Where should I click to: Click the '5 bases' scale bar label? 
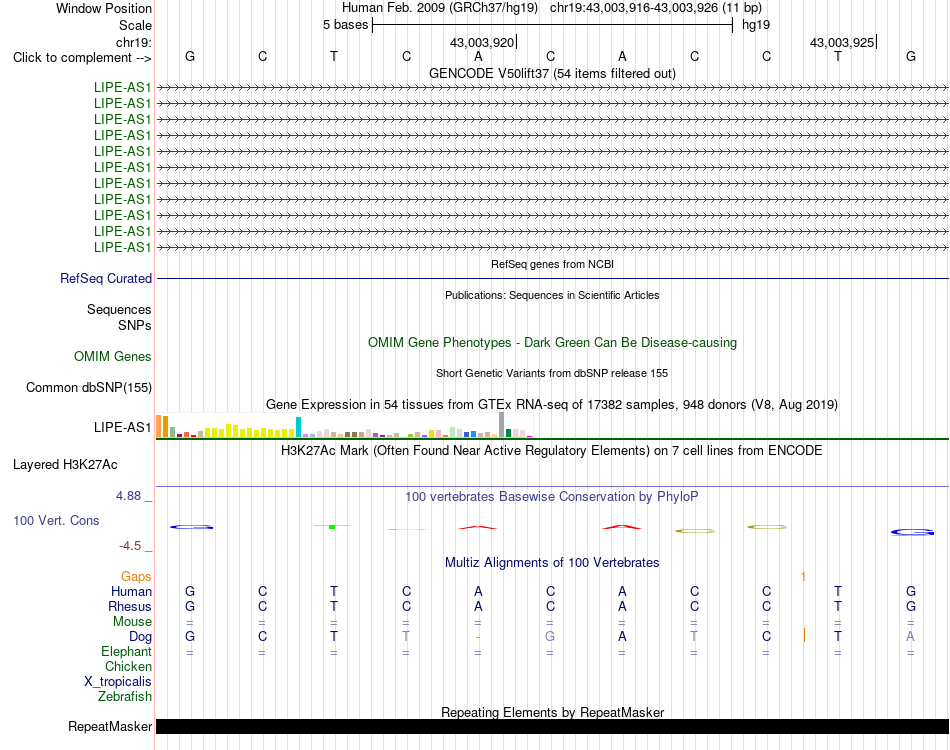345,25
